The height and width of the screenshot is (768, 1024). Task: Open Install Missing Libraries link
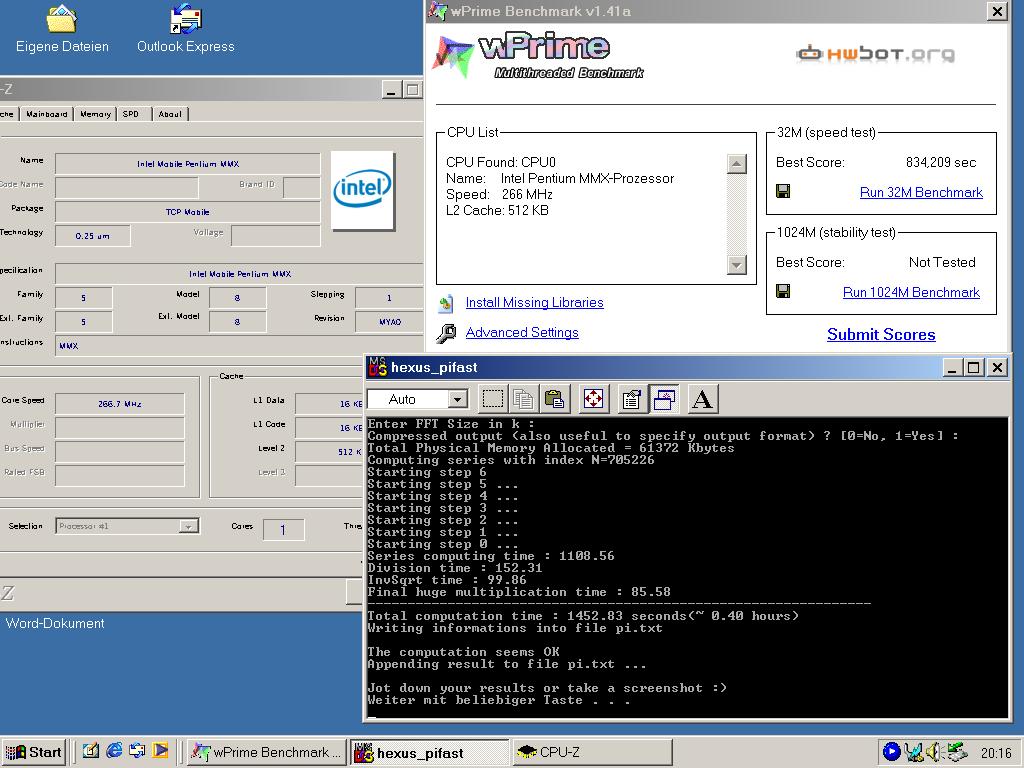534,302
